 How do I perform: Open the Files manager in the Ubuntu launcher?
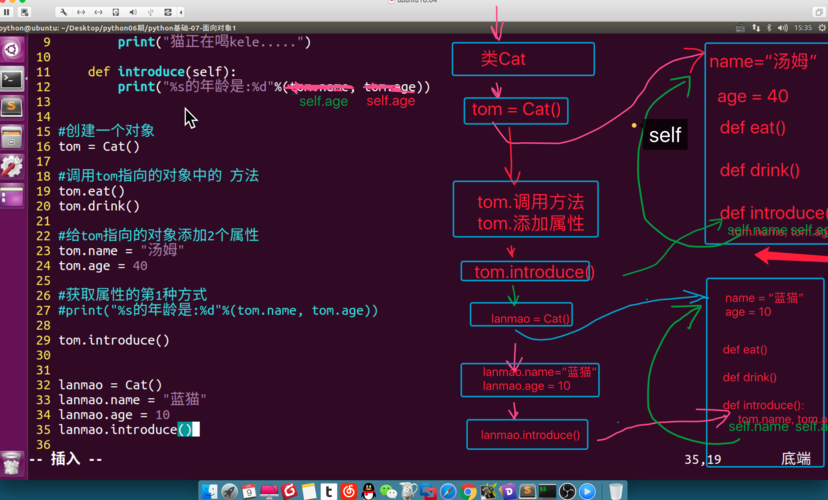(12, 137)
